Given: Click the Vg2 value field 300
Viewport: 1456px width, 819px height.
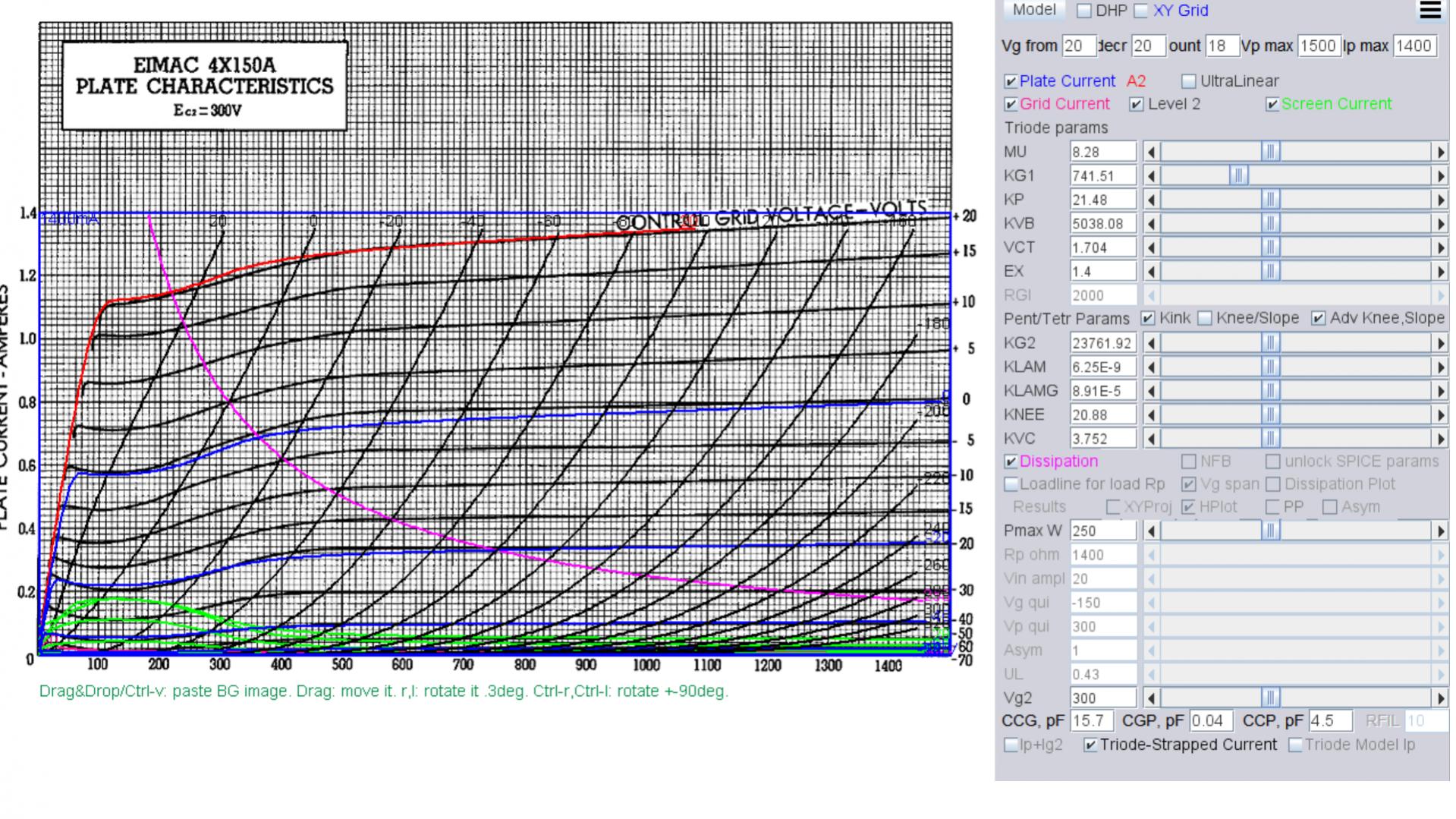Looking at the screenshot, I should point(1103,698).
